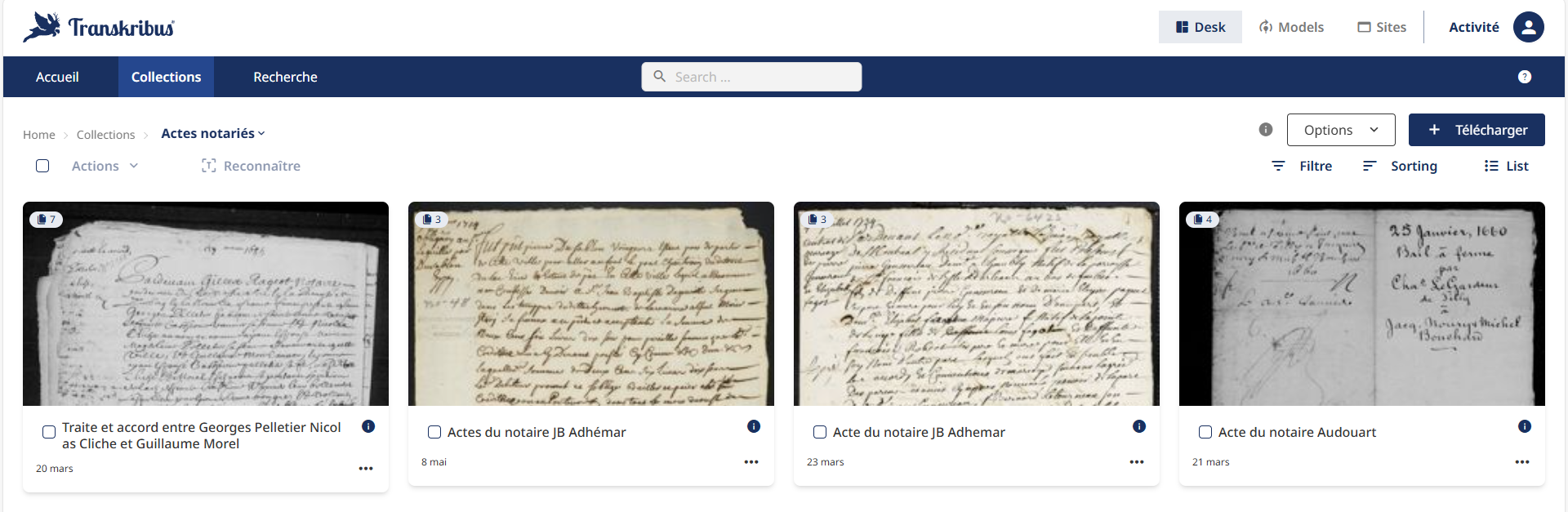This screenshot has width=1568, height=512.
Task: Open thumbnail of 25 Janvier 1660 document
Action: click(1362, 304)
